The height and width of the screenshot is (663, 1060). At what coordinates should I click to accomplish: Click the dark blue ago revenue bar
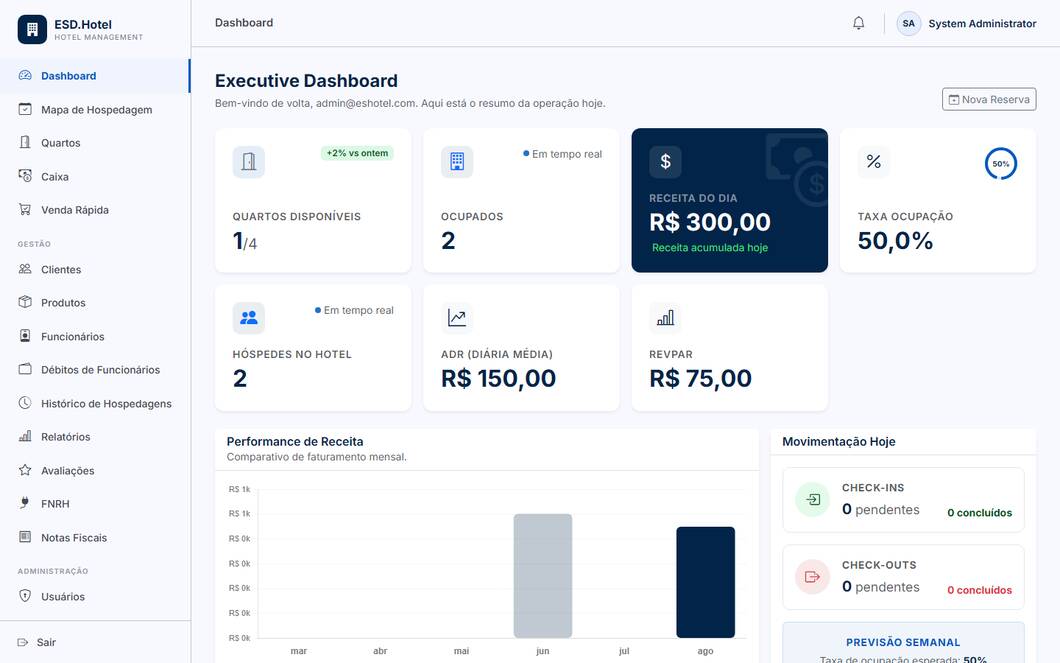click(x=706, y=582)
